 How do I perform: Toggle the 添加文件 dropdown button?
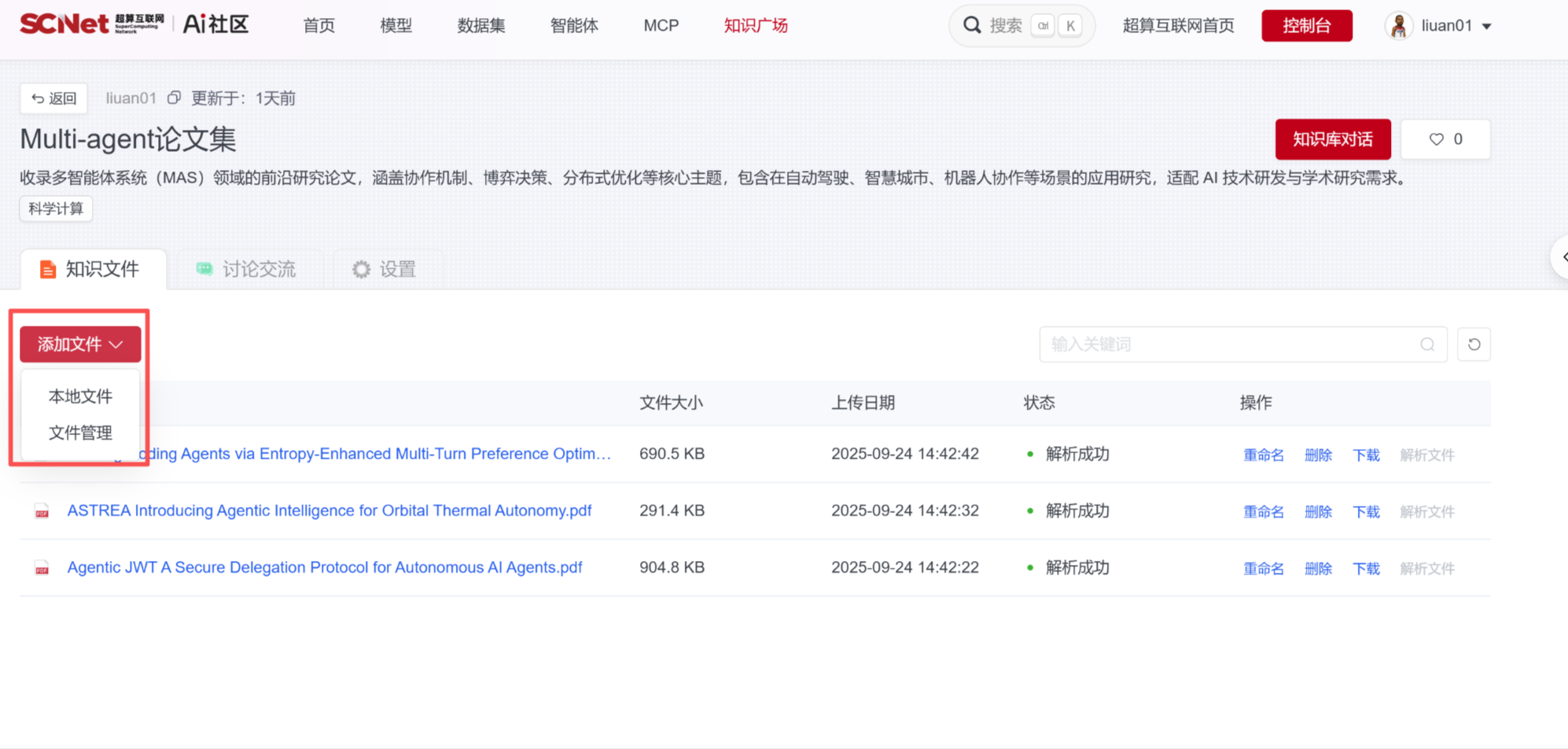(x=80, y=345)
